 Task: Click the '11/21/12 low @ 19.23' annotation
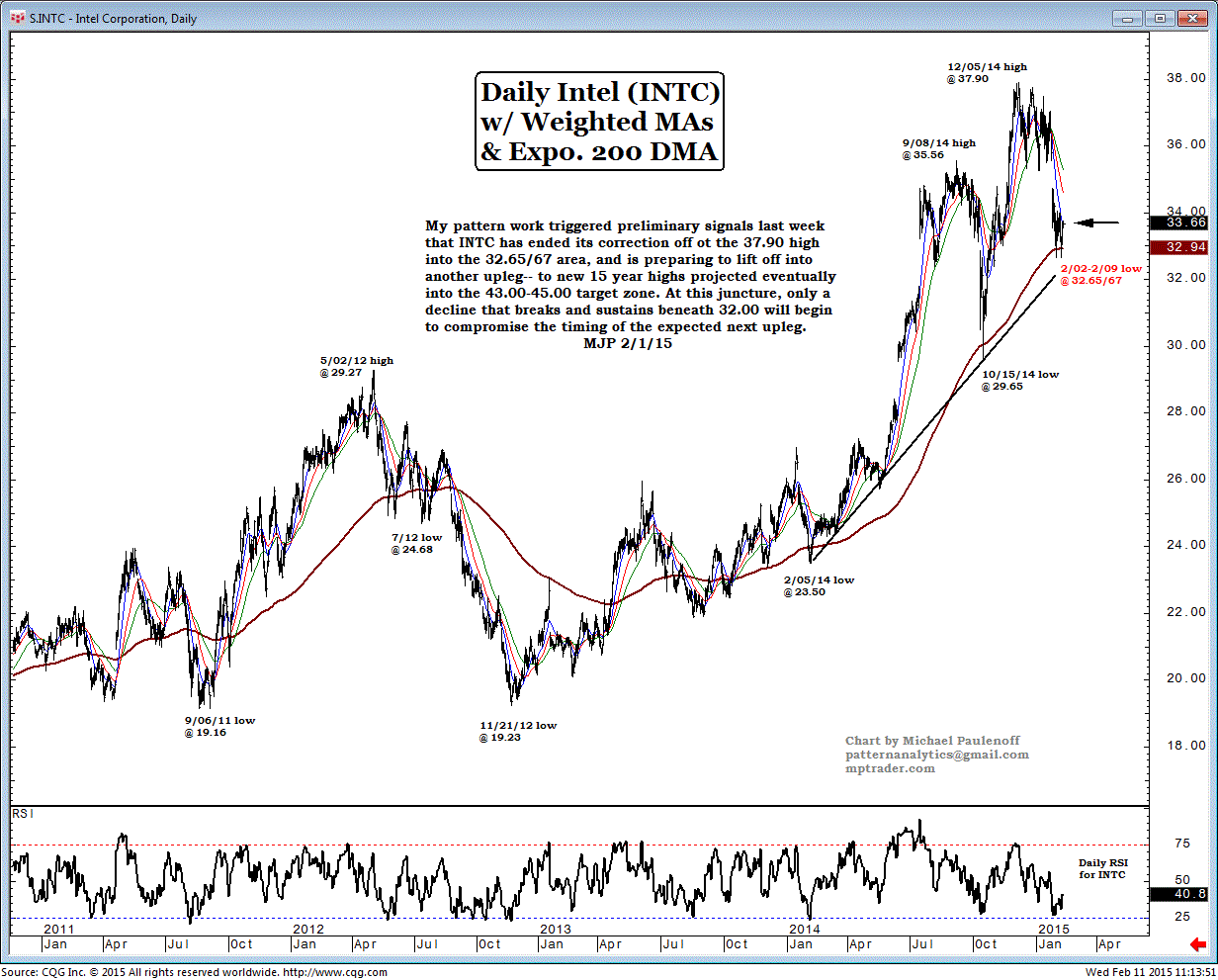click(x=517, y=731)
